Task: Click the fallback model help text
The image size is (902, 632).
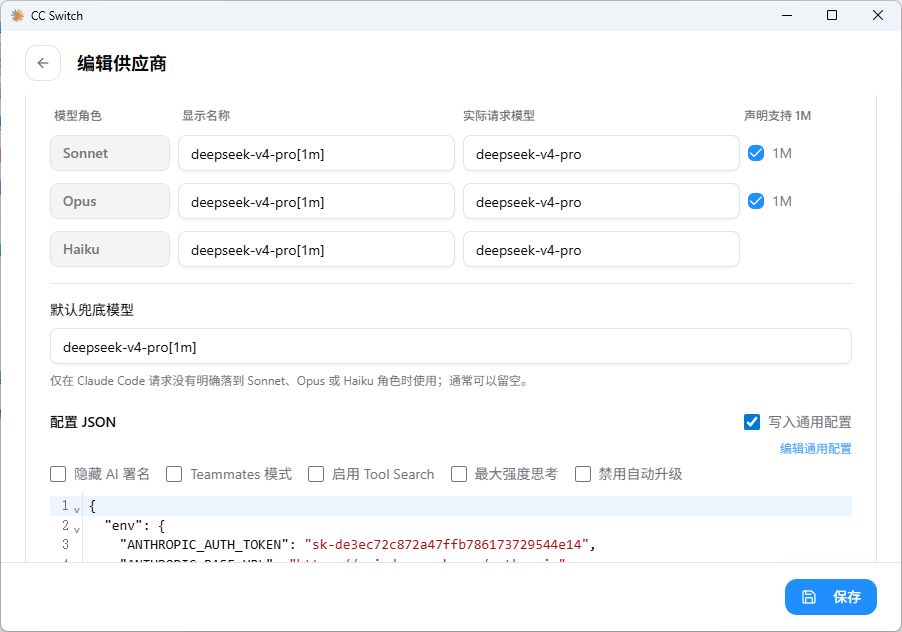Action: coord(289,381)
